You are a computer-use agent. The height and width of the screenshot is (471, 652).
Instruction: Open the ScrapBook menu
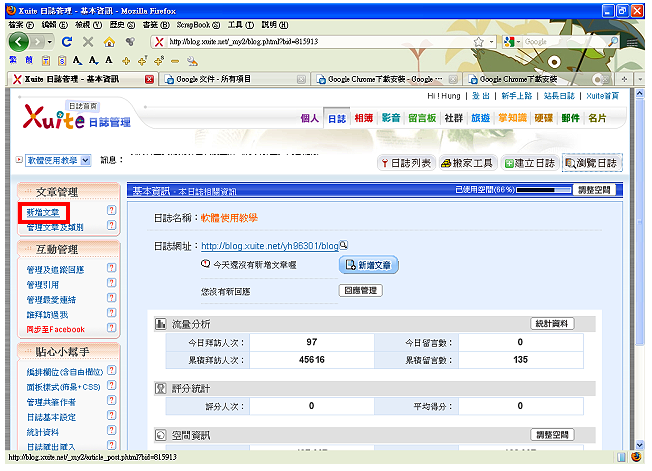pos(198,25)
